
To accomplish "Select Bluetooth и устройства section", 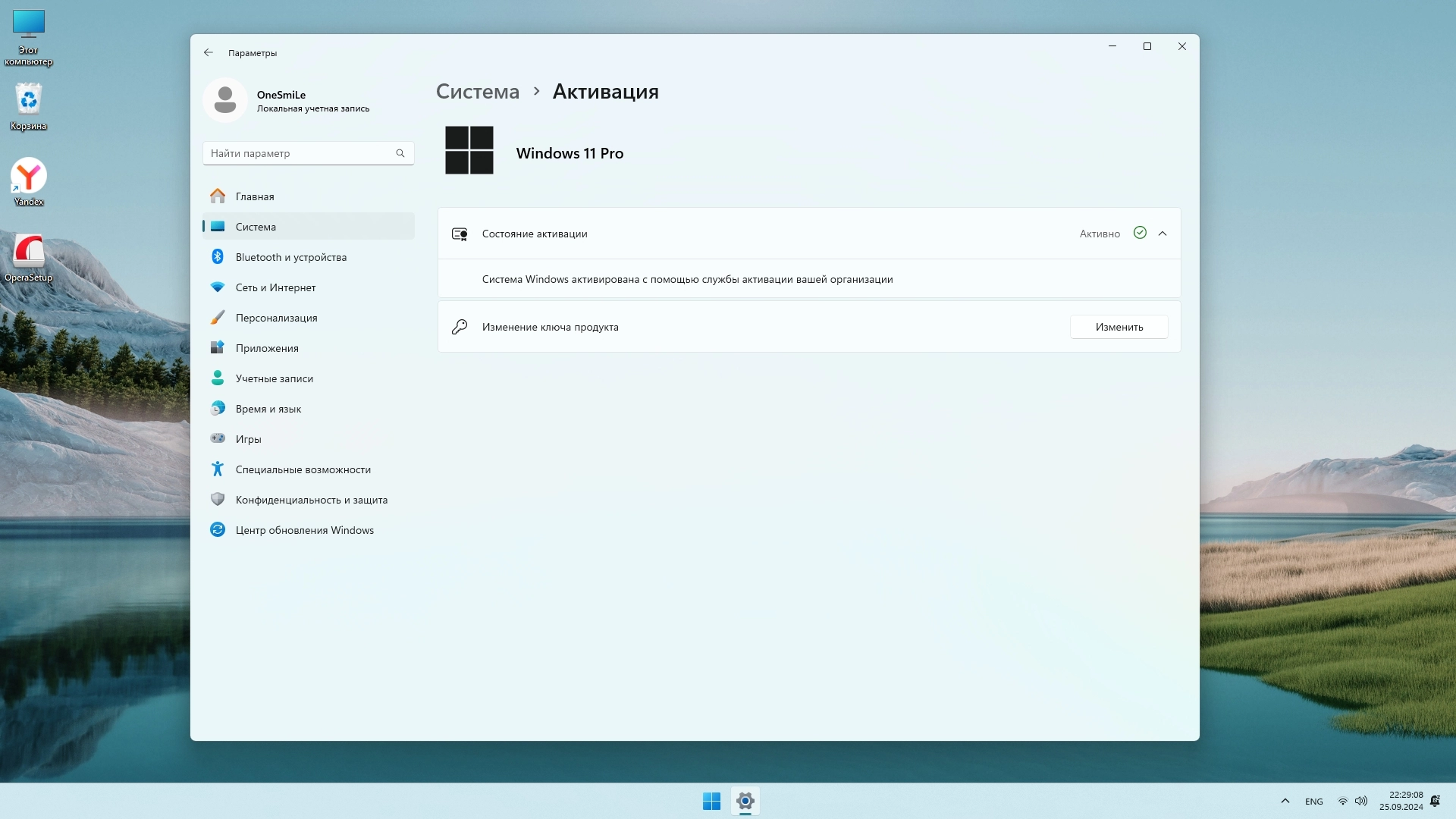I will (x=290, y=257).
